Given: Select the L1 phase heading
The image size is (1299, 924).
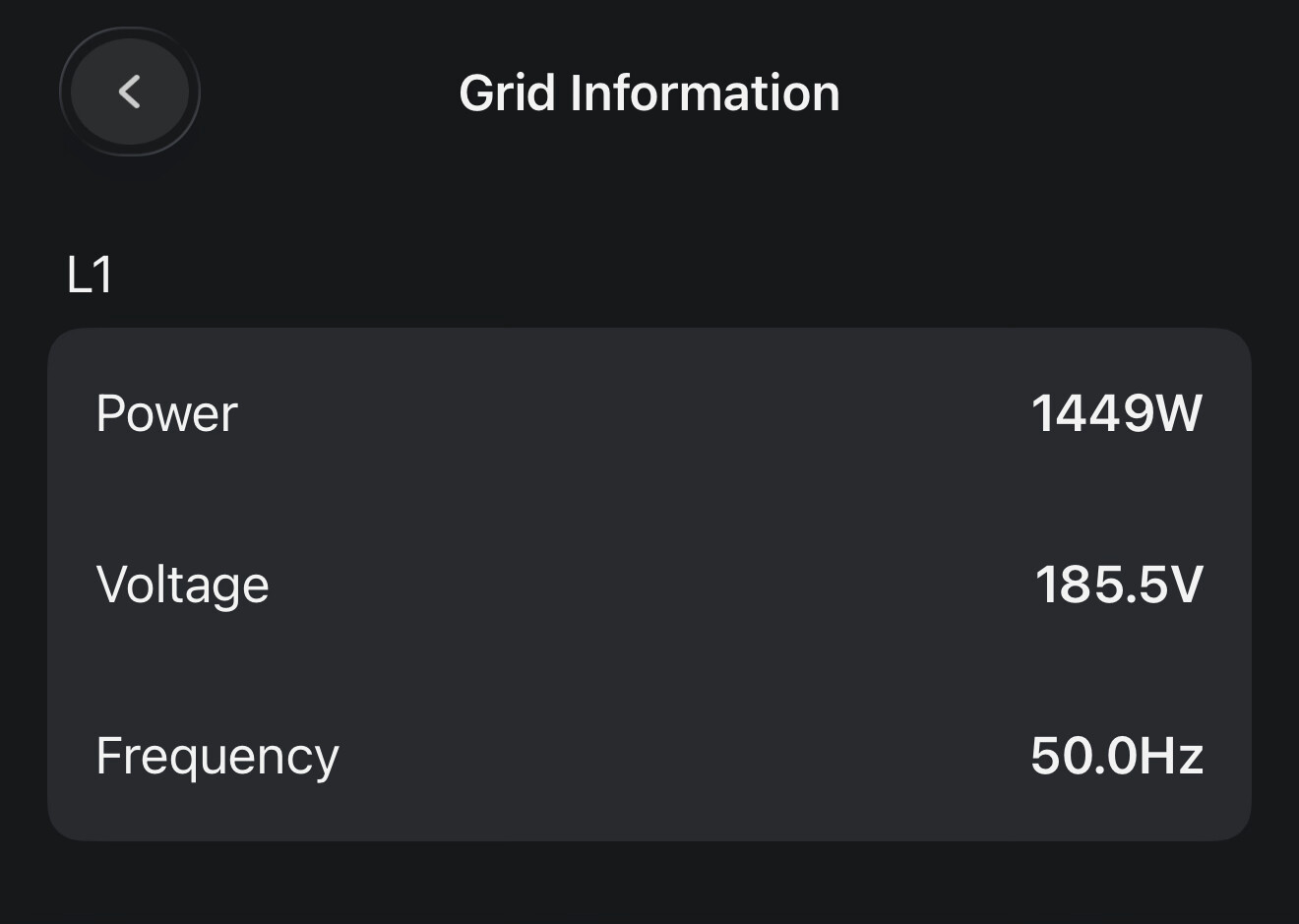Looking at the screenshot, I should [90, 276].
